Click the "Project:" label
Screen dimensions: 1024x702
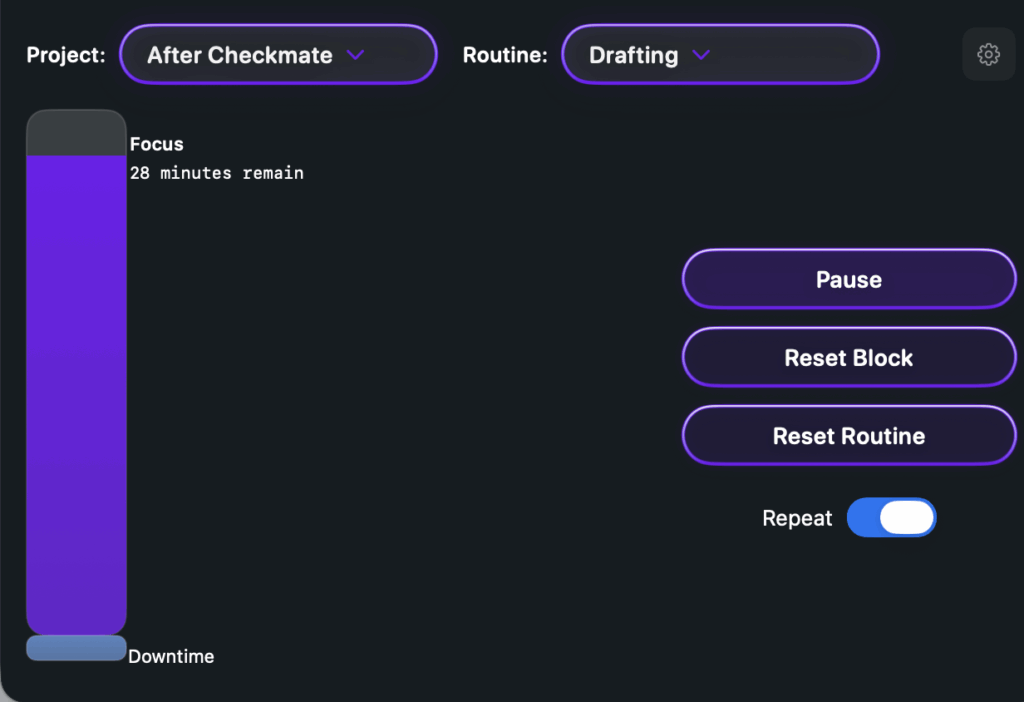(x=66, y=55)
